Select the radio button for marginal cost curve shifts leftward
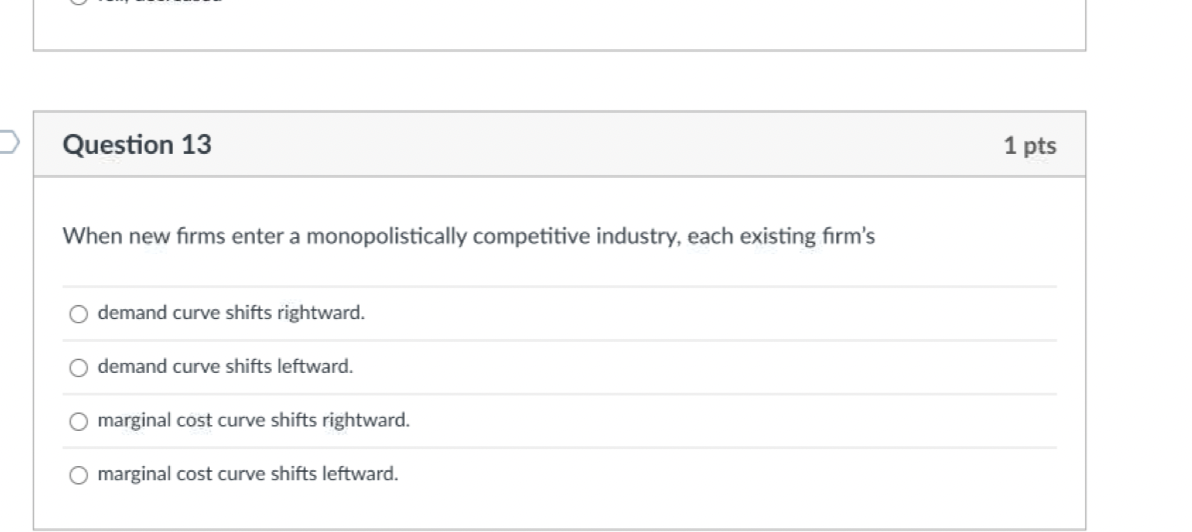 click(78, 475)
